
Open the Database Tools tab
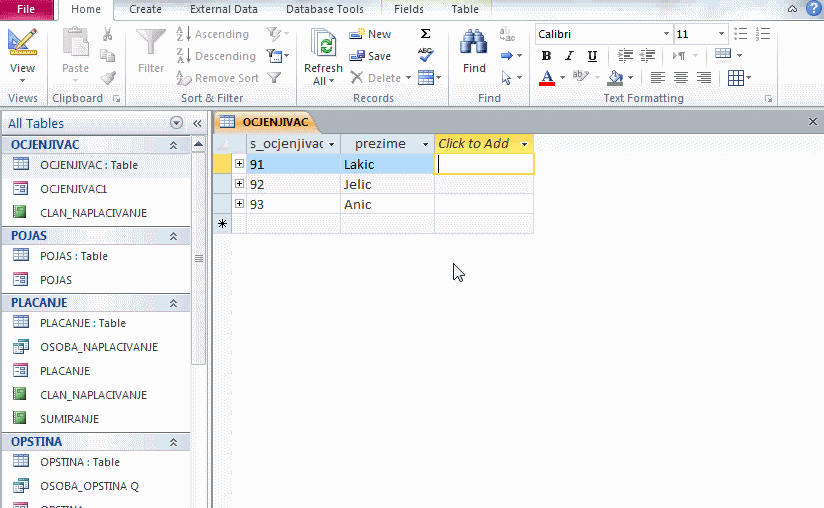(x=324, y=9)
